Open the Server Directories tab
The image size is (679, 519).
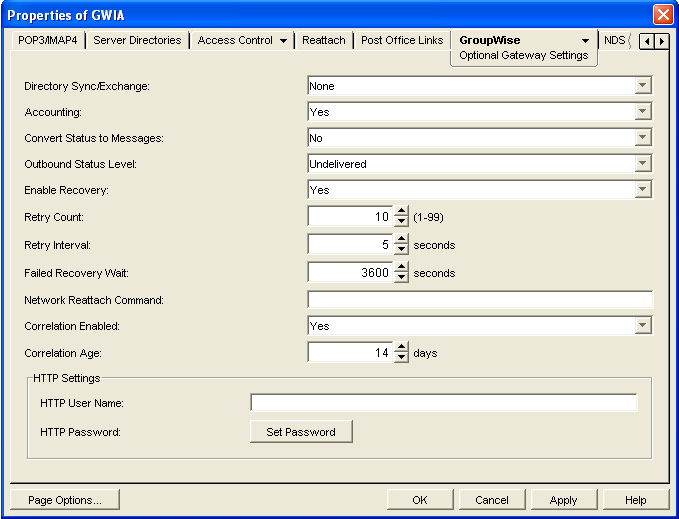[x=137, y=40]
